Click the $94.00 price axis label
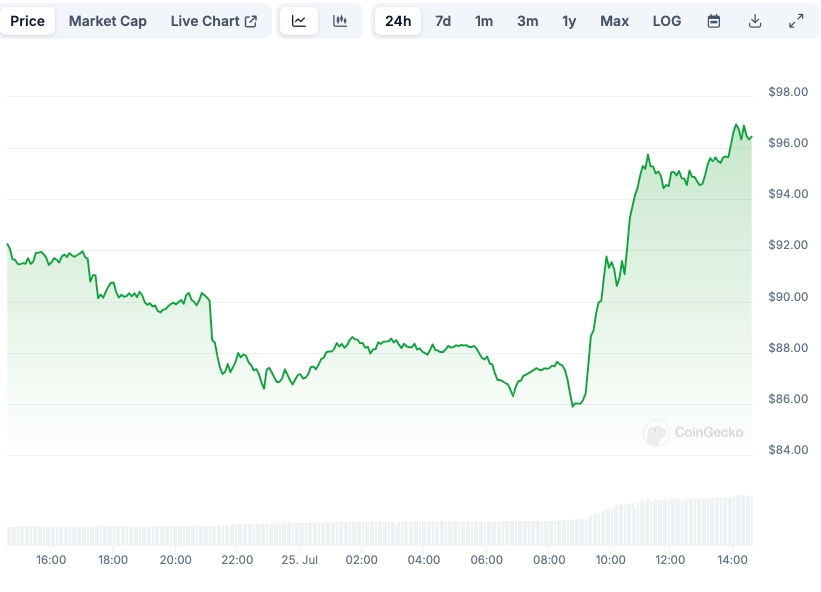This screenshot has height=592, width=821. tap(788, 194)
